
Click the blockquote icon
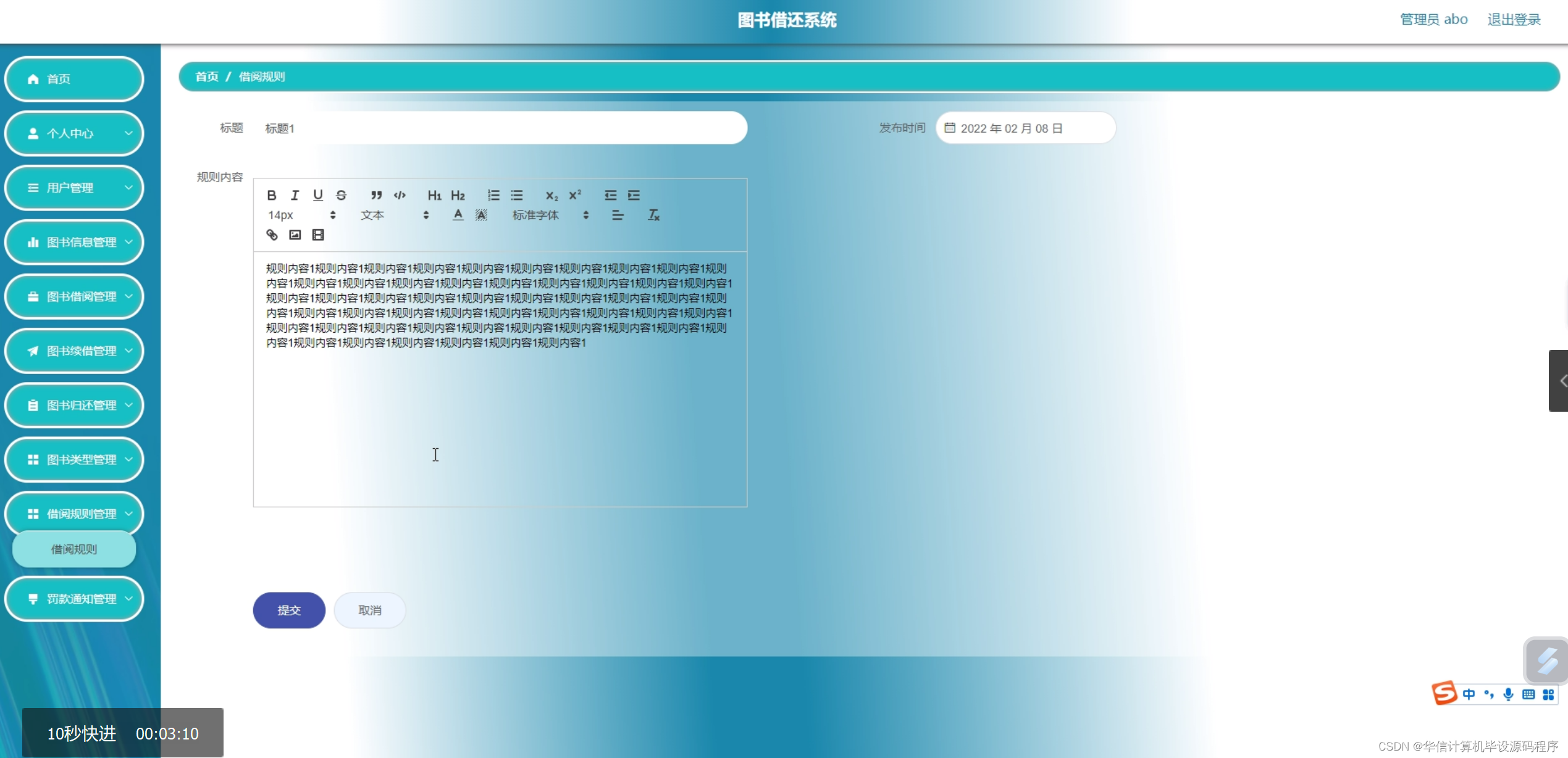click(x=377, y=195)
